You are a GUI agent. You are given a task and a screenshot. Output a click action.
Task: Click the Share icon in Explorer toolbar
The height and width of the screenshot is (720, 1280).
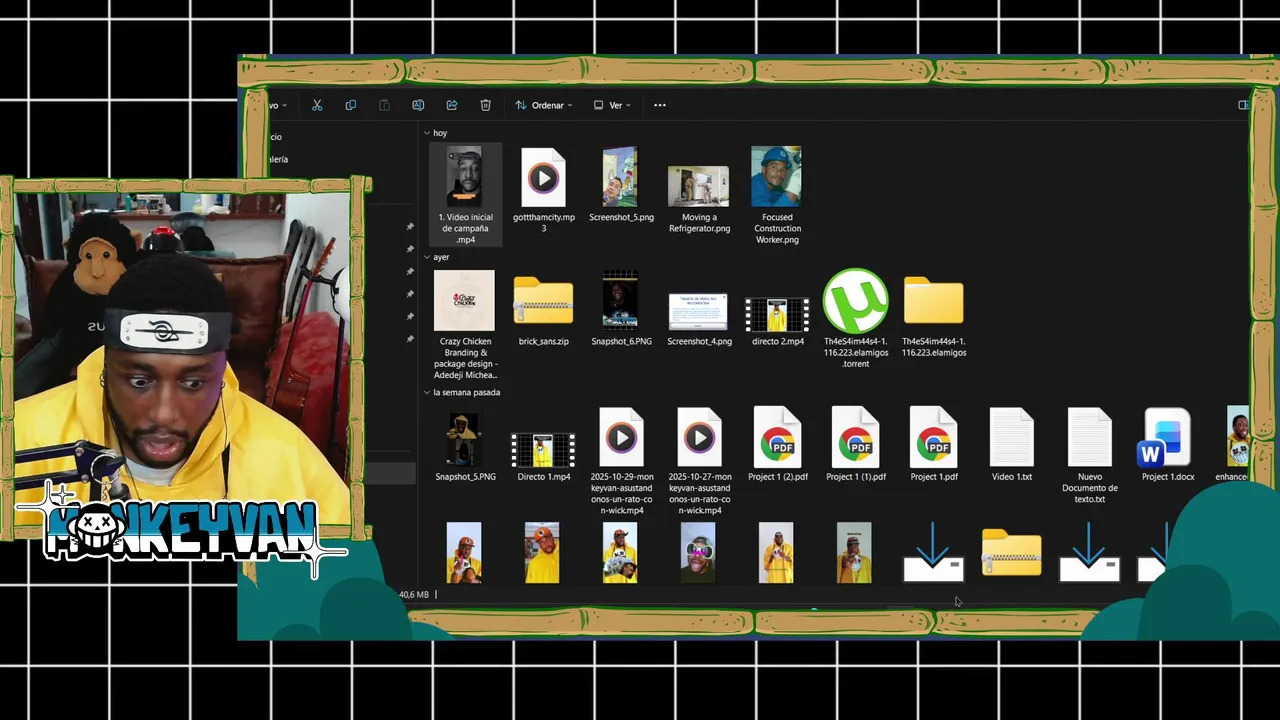pyautogui.click(x=452, y=105)
